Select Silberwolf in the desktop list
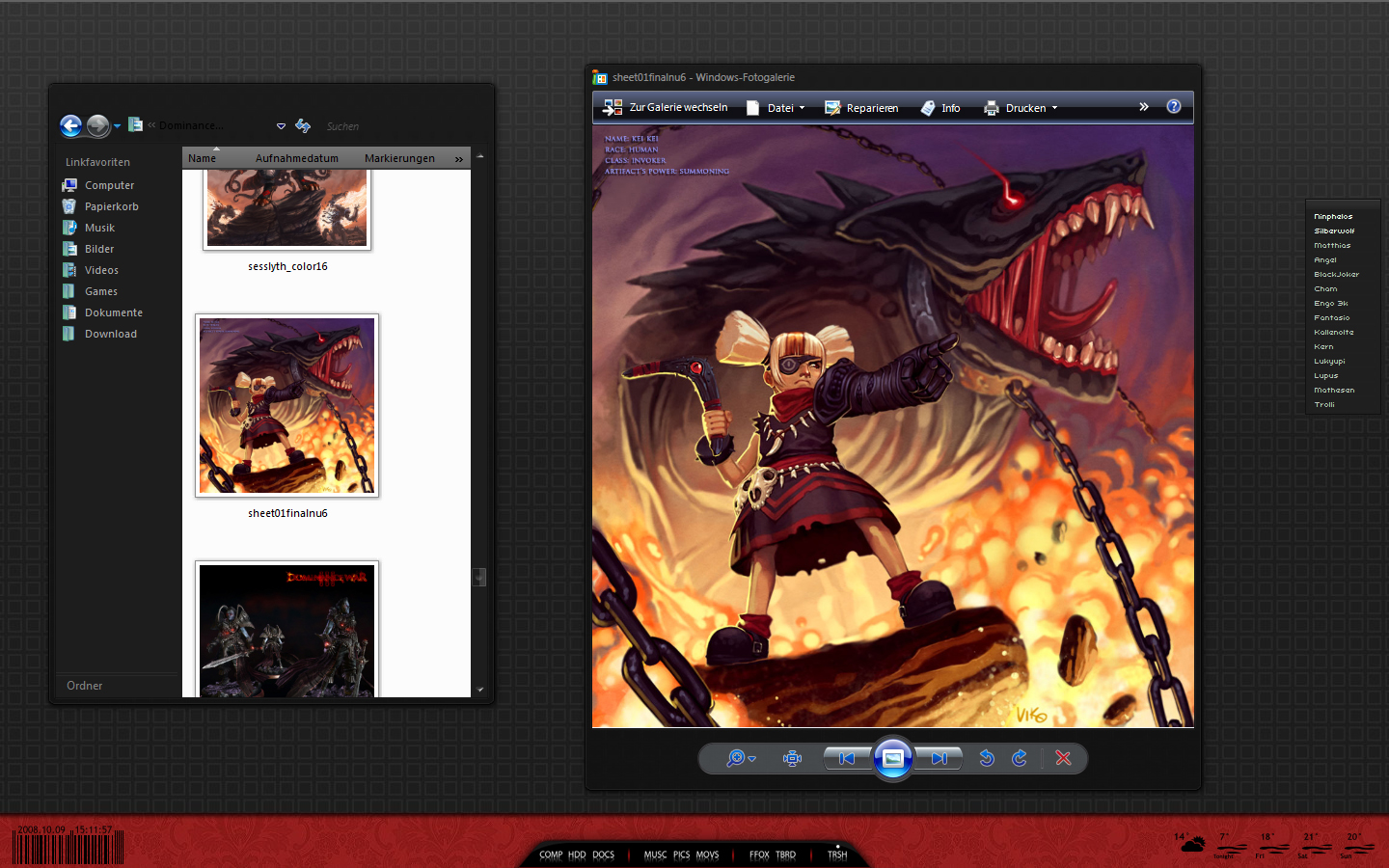The width and height of the screenshot is (1389, 868). pos(1334,231)
